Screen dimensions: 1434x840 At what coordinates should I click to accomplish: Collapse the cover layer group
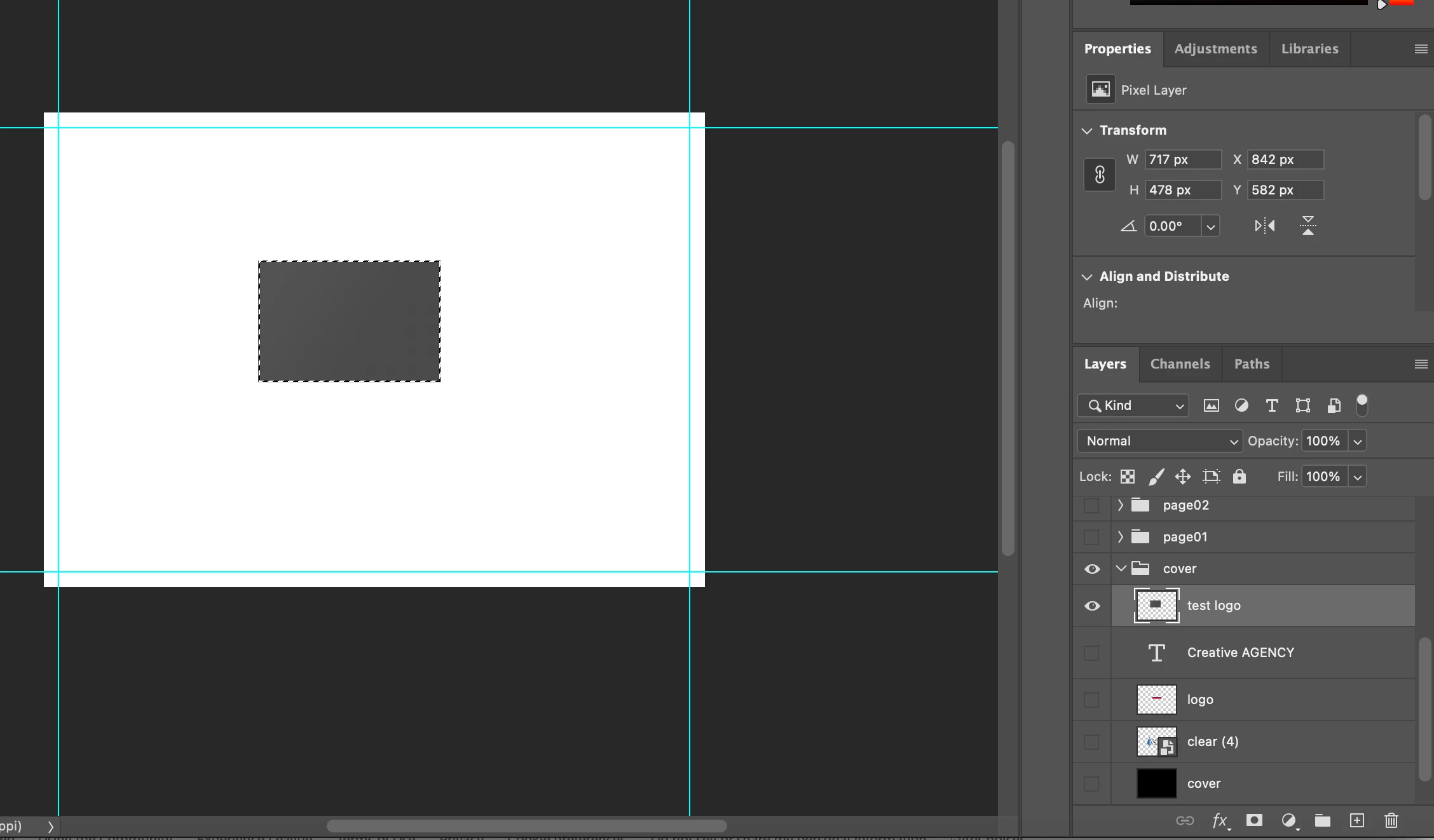1121,569
